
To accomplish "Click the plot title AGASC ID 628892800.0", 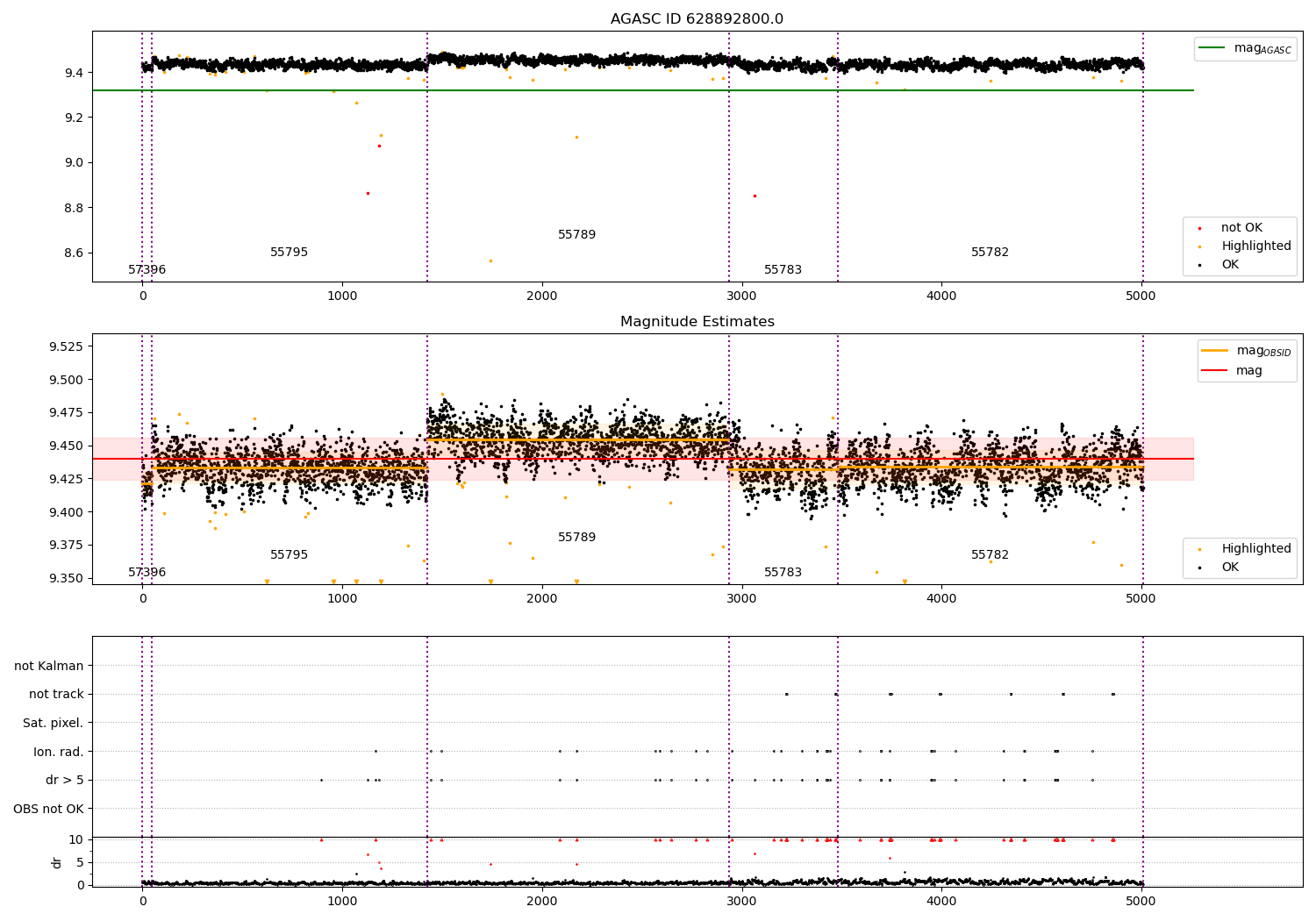I will tap(697, 19).
